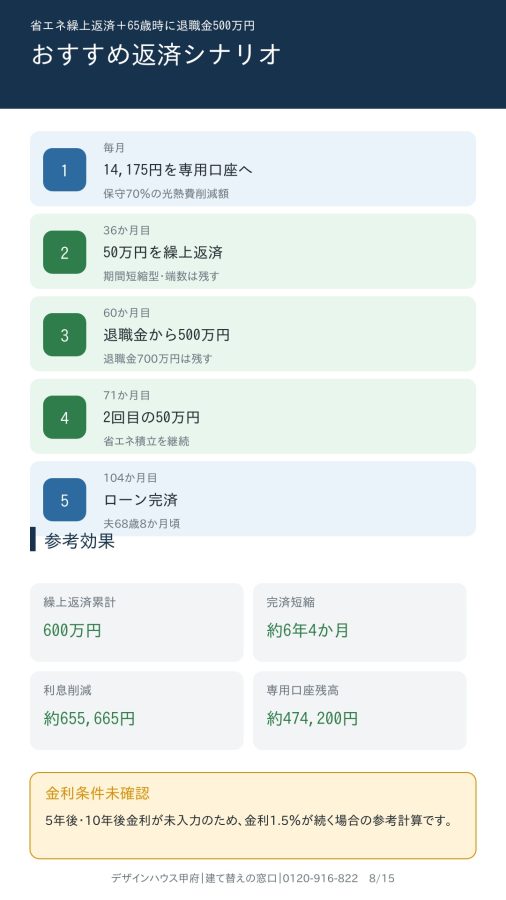Click the green step 3 number badge
Screen dimensions: 506x900
[x=64, y=335]
